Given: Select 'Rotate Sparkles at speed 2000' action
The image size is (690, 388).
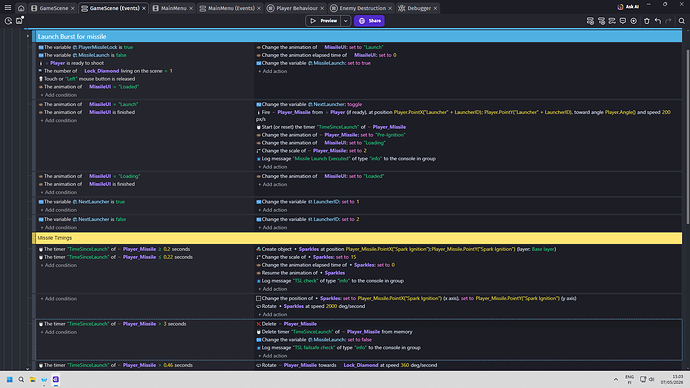Looking at the screenshot, I should pyautogui.click(x=311, y=306).
